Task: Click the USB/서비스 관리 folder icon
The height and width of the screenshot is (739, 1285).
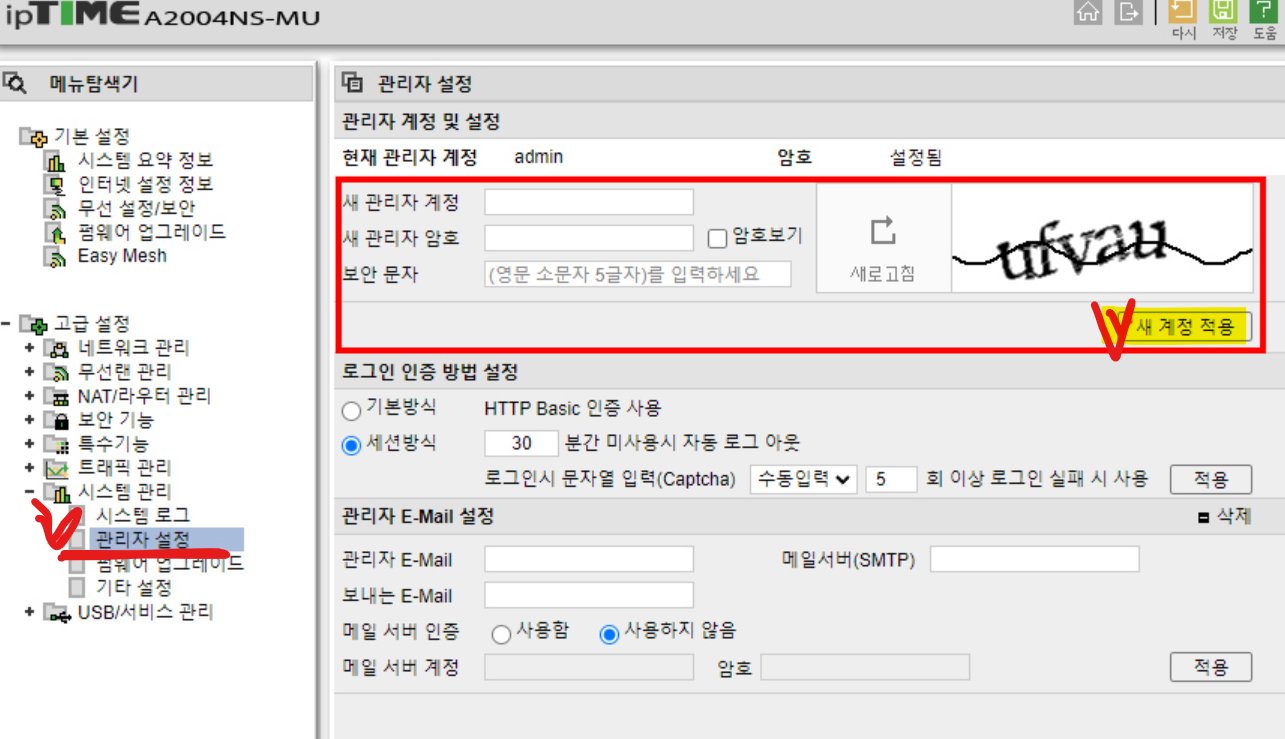Action: (57, 613)
